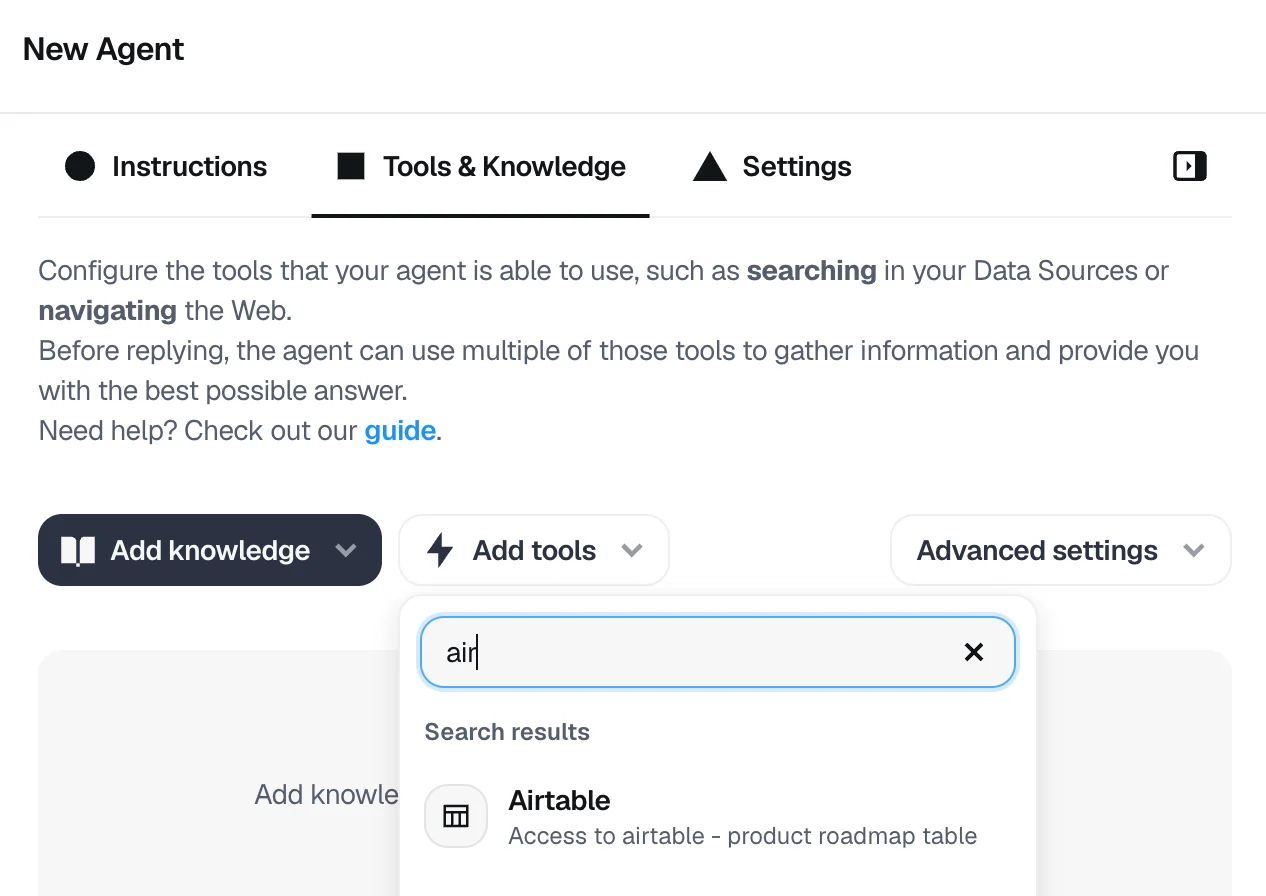Expand the Add knowledge chevron

pyautogui.click(x=345, y=550)
